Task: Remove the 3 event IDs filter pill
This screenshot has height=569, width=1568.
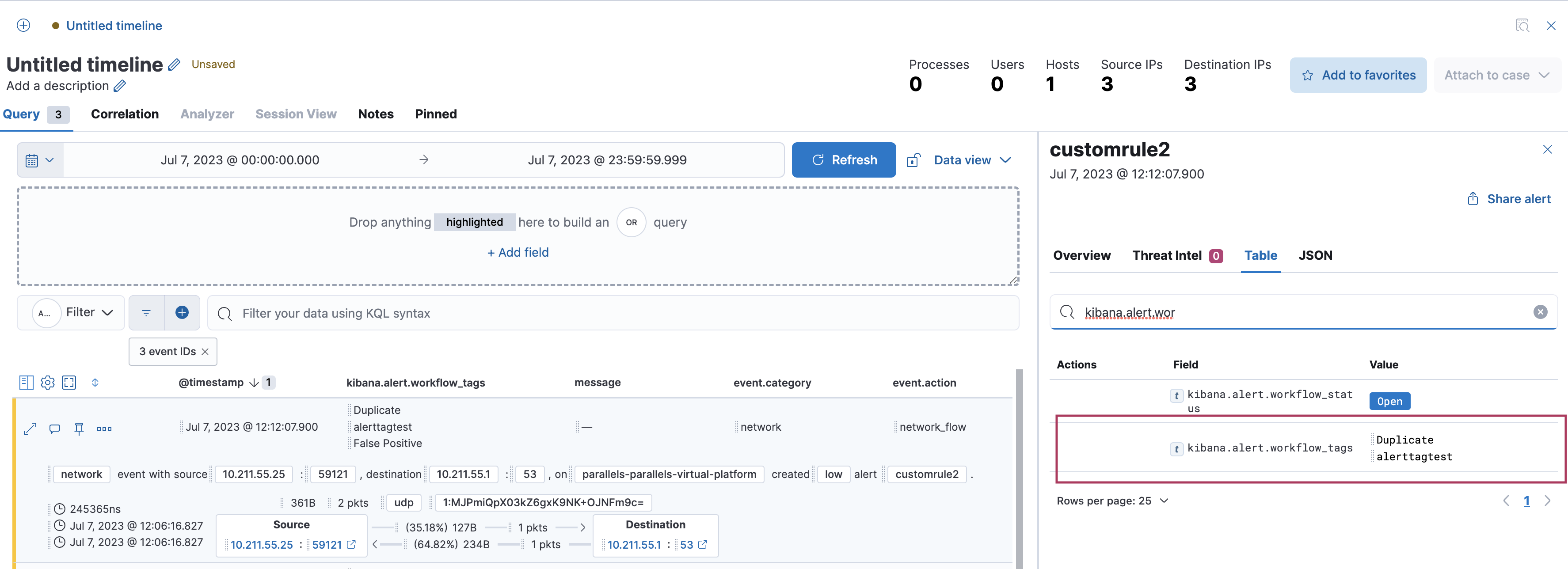Action: (x=206, y=351)
